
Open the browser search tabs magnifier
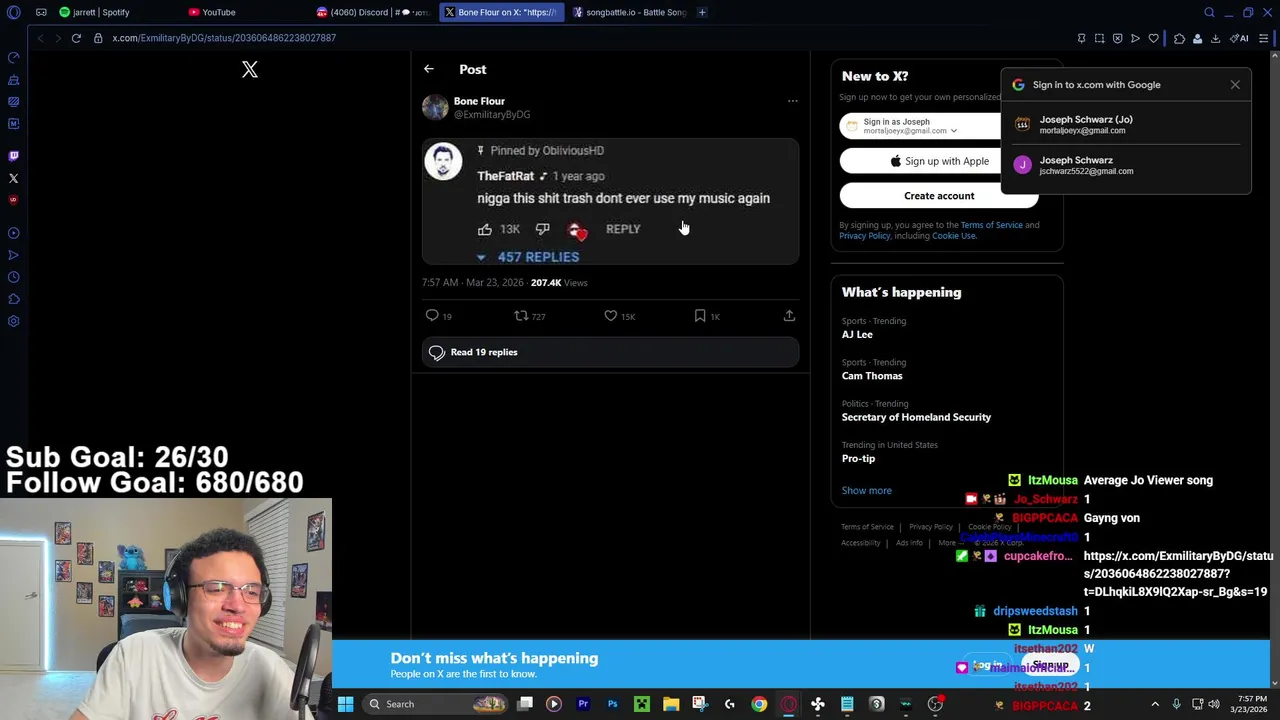pyautogui.click(x=1209, y=12)
